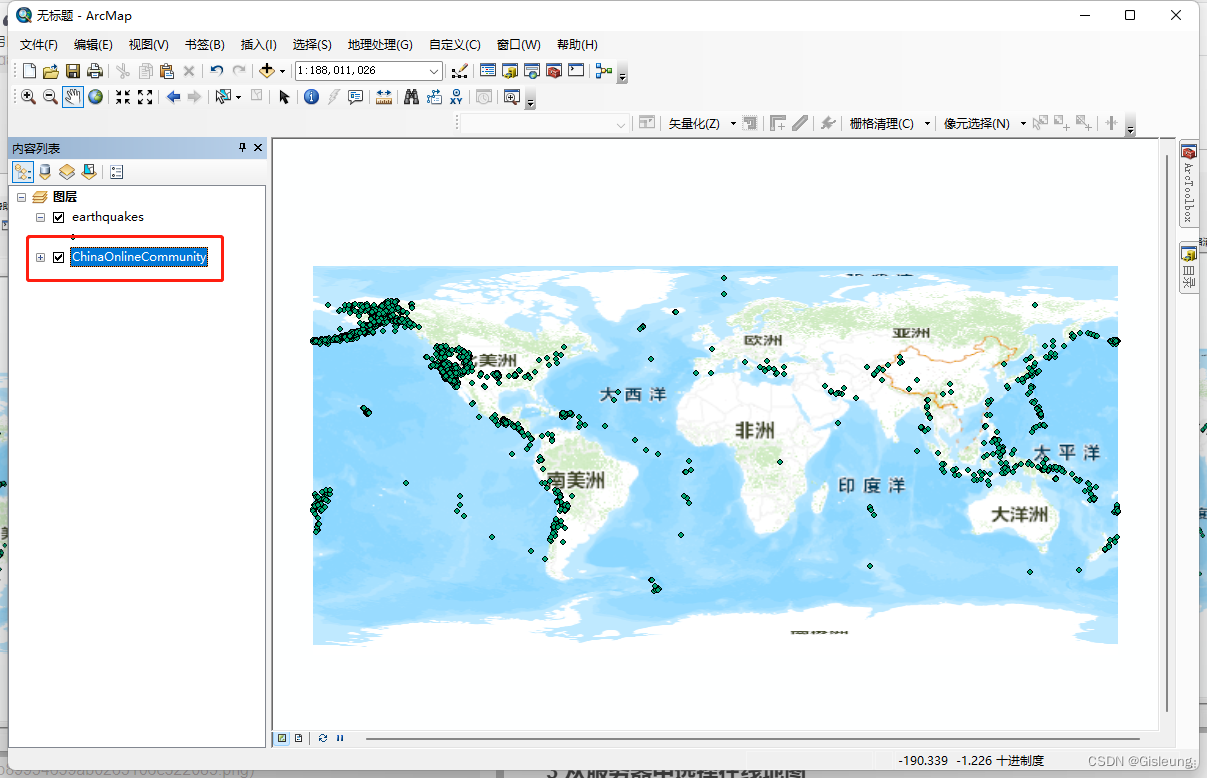This screenshot has height=778, width=1207.
Task: Click the New map document icon
Action: click(x=29, y=71)
